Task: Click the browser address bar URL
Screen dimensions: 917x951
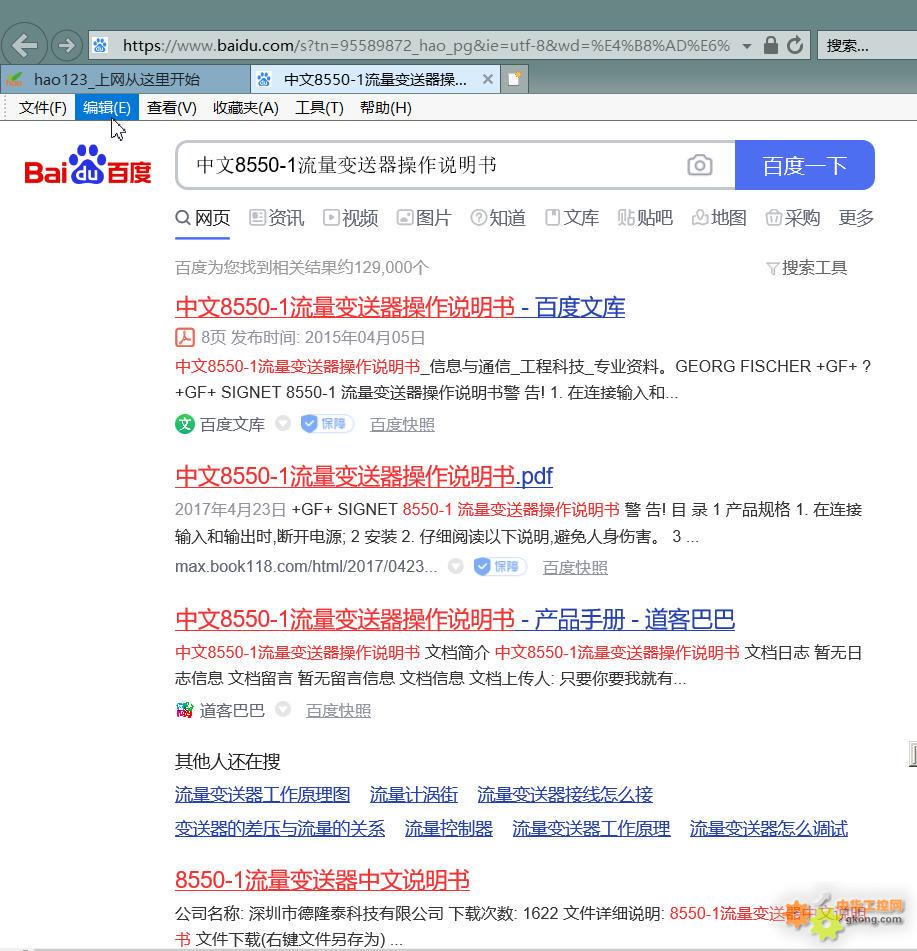Action: click(426, 46)
